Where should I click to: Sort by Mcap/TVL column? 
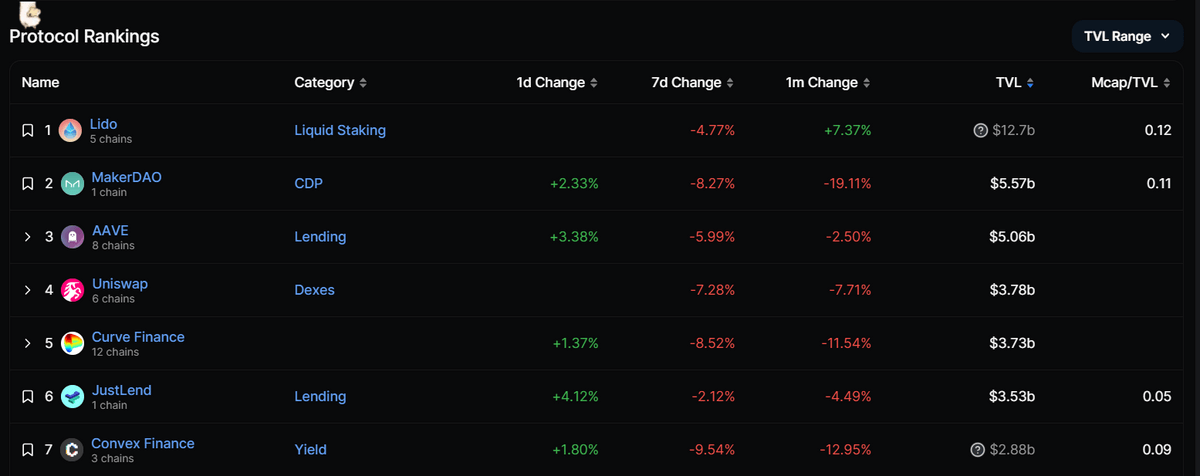point(1131,83)
